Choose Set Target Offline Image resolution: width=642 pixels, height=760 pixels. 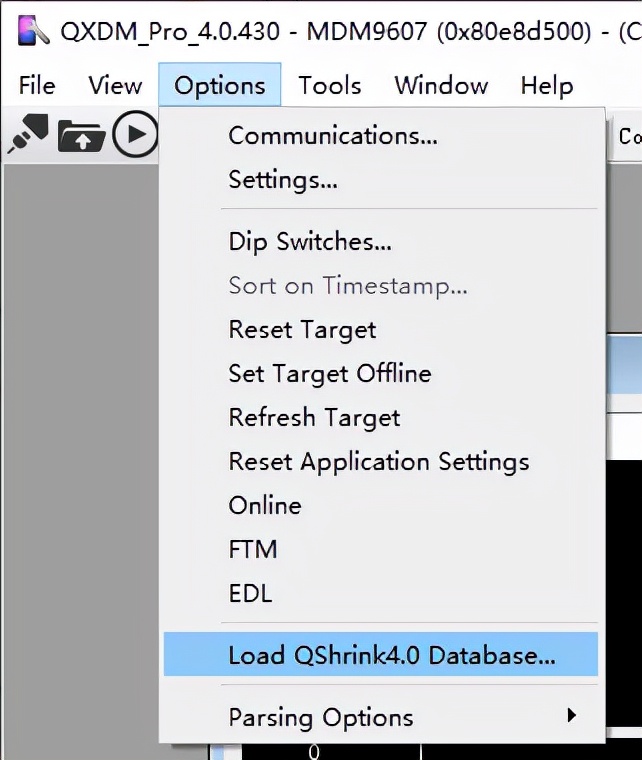point(380,374)
